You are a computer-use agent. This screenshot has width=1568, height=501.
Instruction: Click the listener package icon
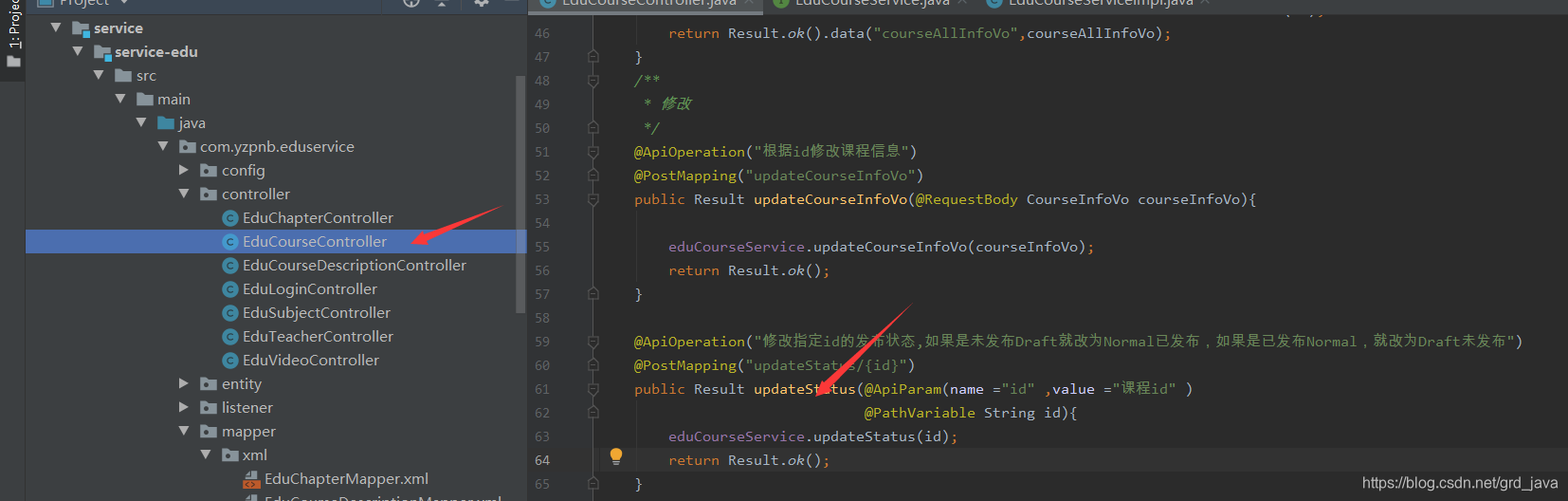click(210, 408)
